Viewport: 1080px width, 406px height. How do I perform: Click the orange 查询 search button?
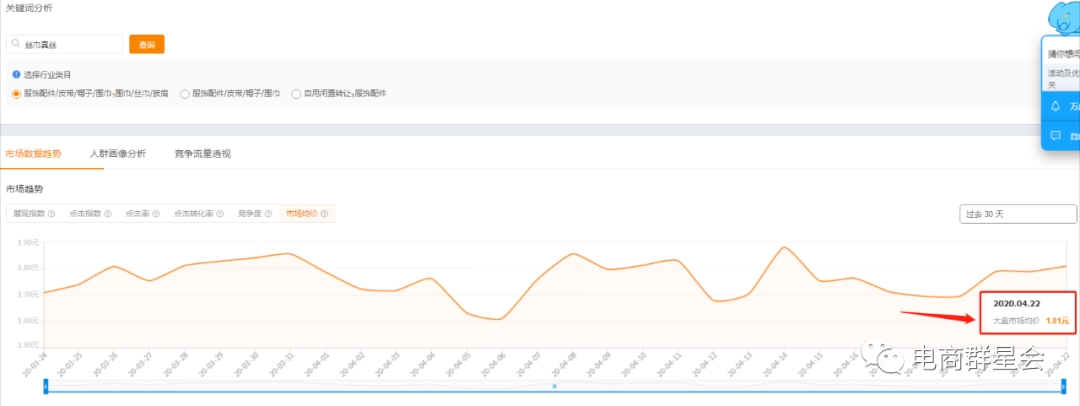point(147,44)
